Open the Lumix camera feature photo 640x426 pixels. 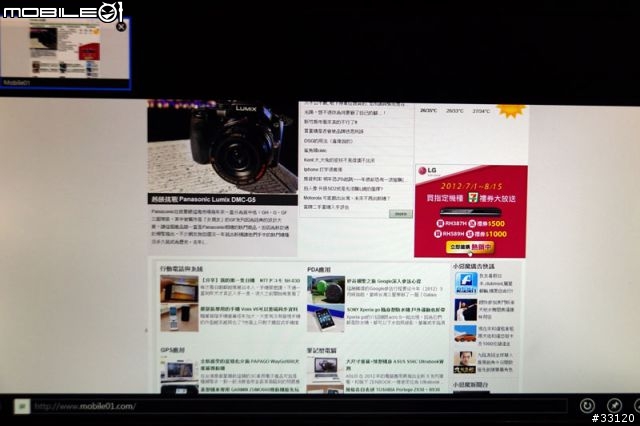[222, 147]
